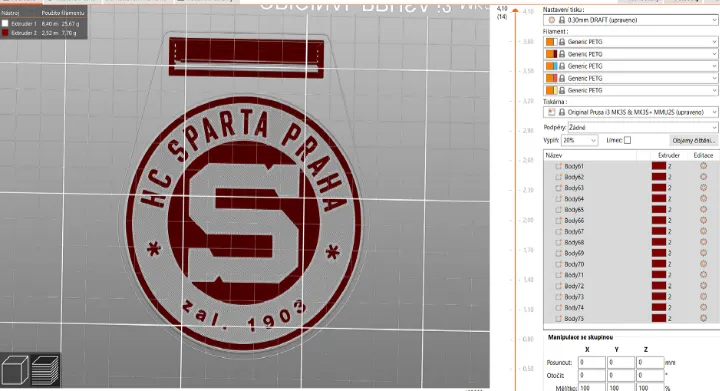Open the Original Prusa i3 MK3S printer dropdown
The width and height of the screenshot is (720, 391).
630,112
